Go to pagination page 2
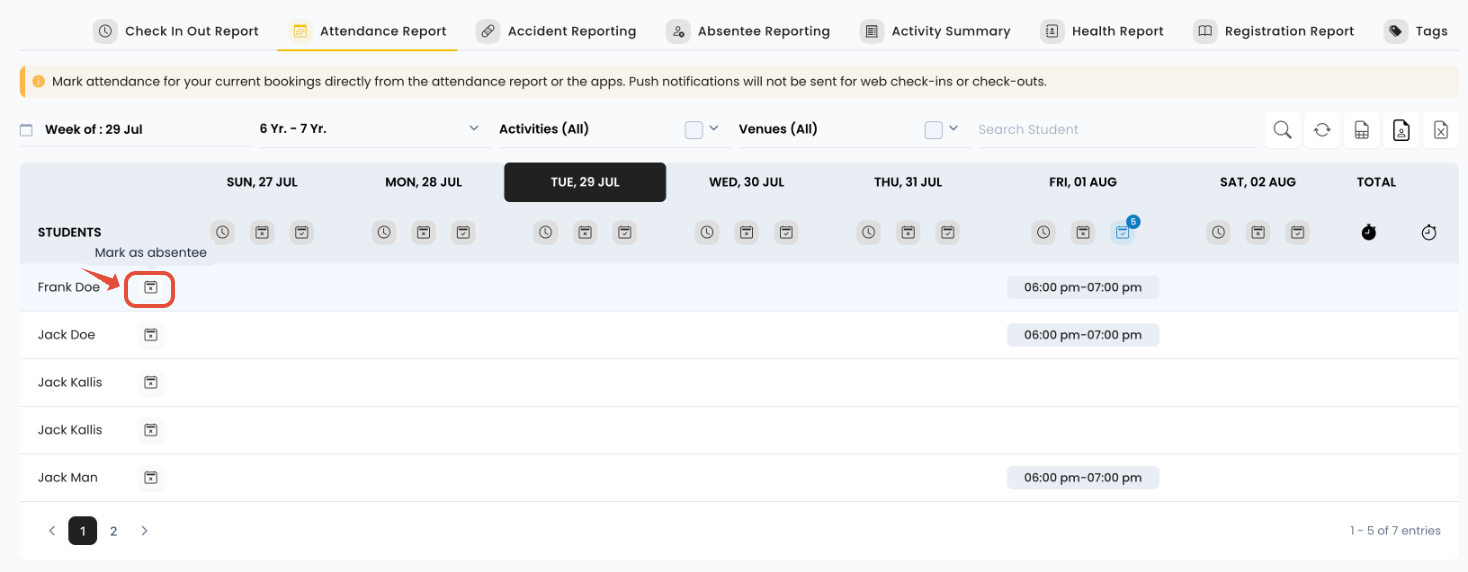Viewport: 1468px width, 572px height. coord(114,531)
